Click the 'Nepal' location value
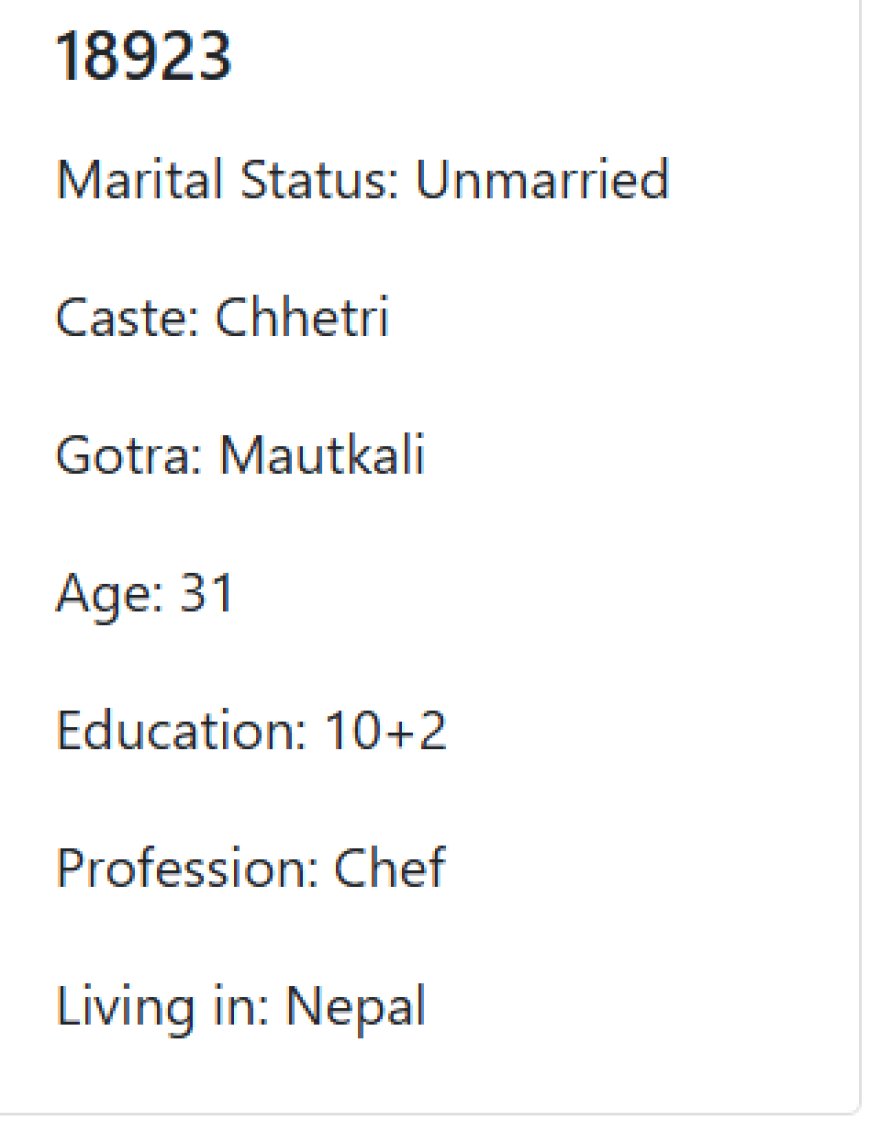870x1121 pixels. [356, 1008]
